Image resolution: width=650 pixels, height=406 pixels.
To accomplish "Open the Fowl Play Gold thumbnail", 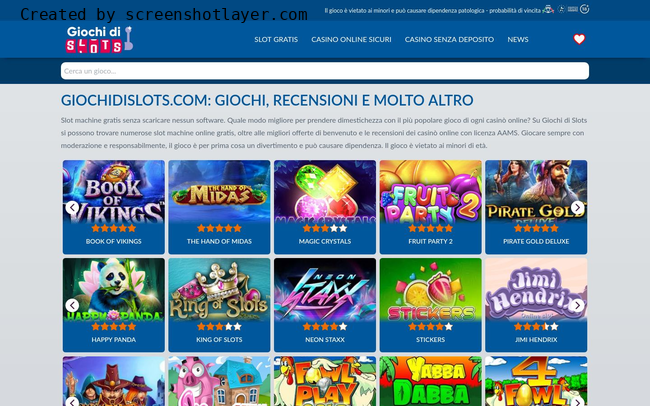I will pos(325,381).
